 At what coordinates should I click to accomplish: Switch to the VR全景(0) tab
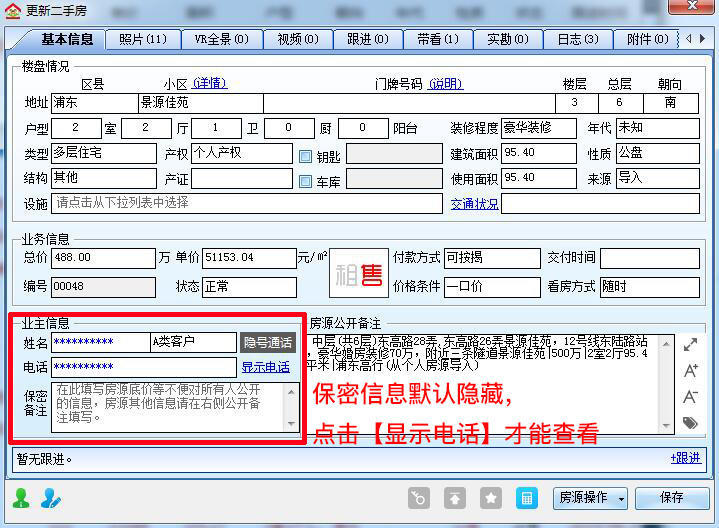pyautogui.click(x=221, y=39)
